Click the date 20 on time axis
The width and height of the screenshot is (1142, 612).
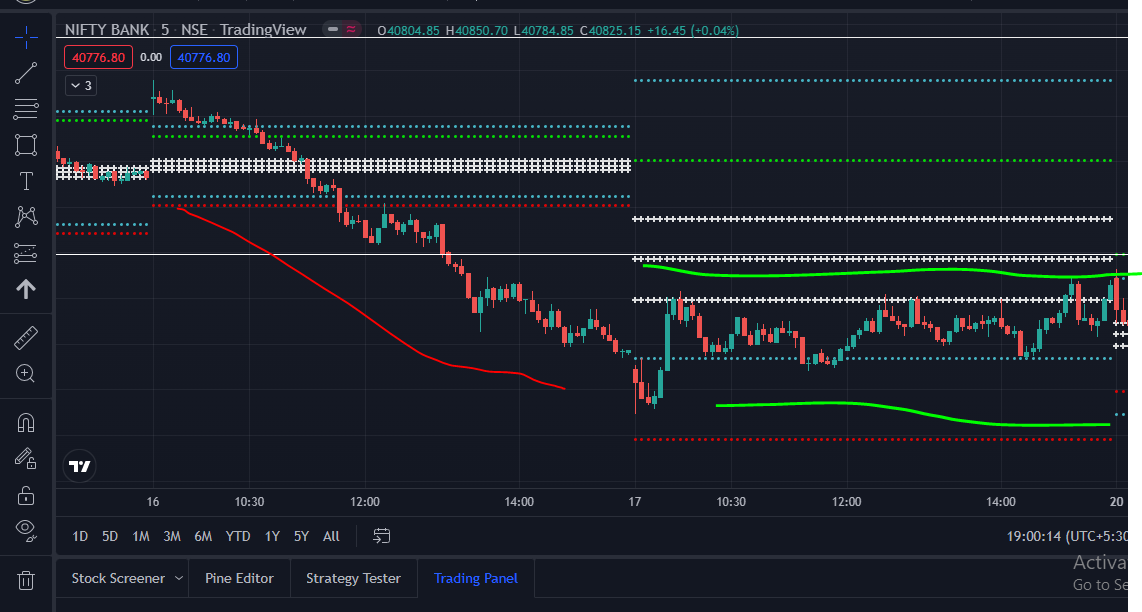[1117, 502]
